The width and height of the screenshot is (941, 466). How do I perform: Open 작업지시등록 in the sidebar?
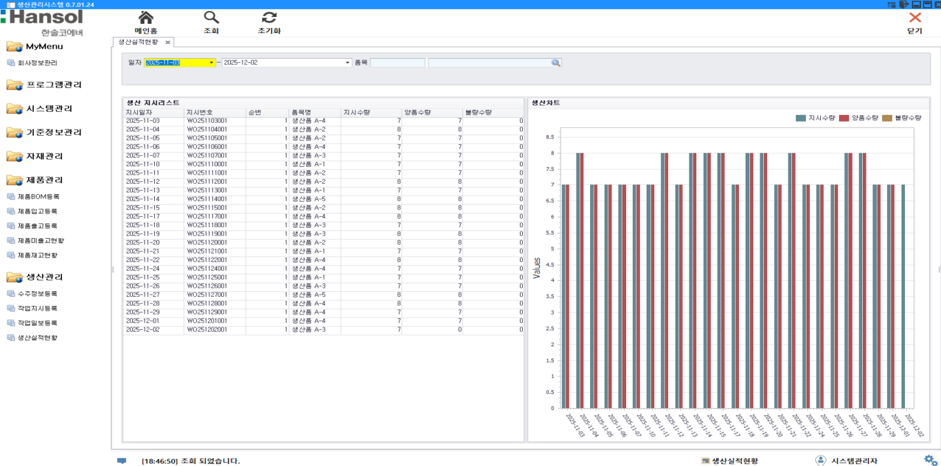[37, 309]
